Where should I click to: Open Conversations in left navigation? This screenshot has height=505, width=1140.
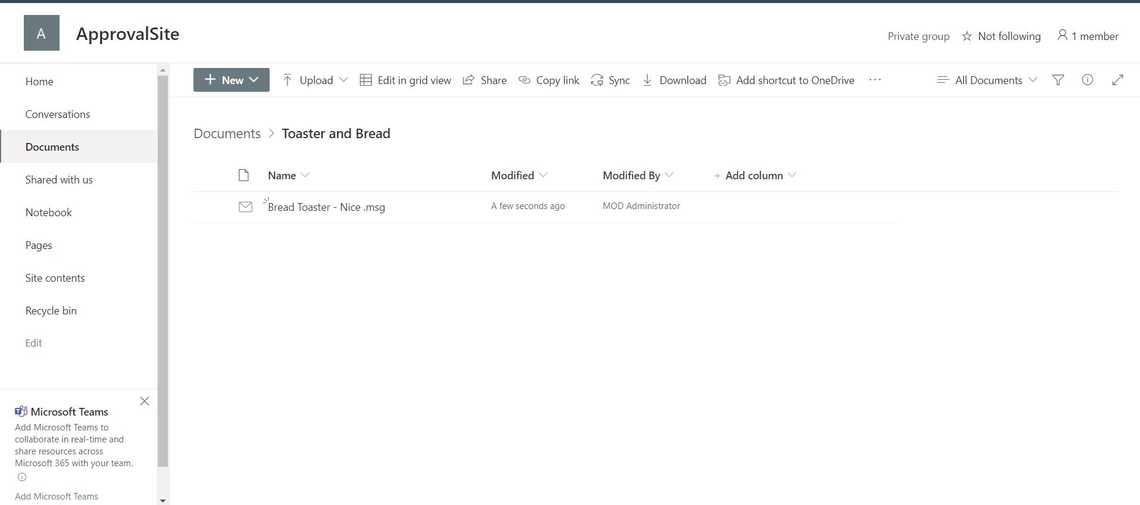pos(57,114)
